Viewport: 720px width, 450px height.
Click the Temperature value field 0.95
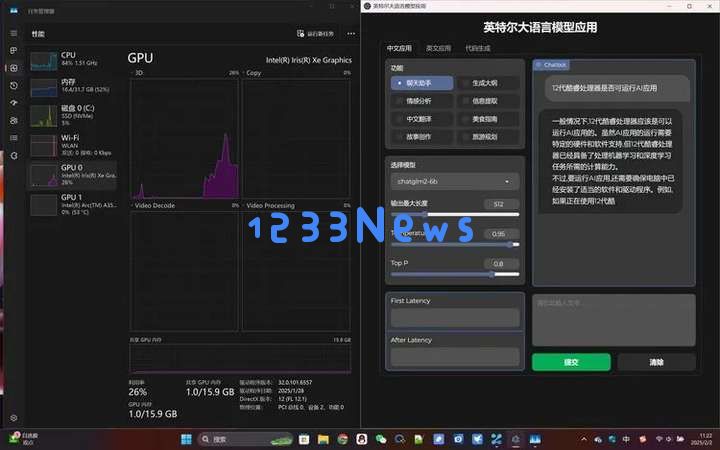click(501, 234)
